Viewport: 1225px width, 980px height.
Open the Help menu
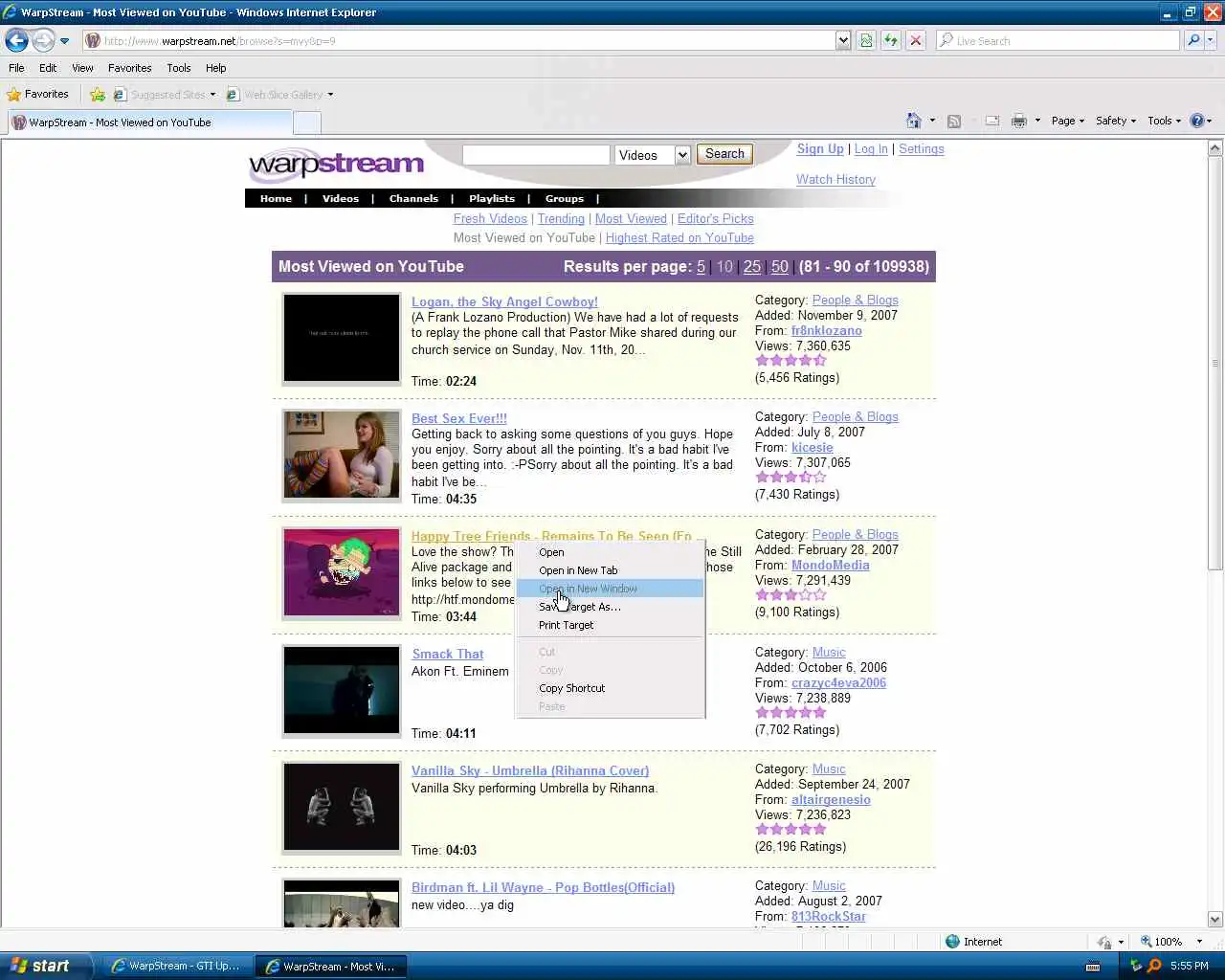(x=215, y=68)
